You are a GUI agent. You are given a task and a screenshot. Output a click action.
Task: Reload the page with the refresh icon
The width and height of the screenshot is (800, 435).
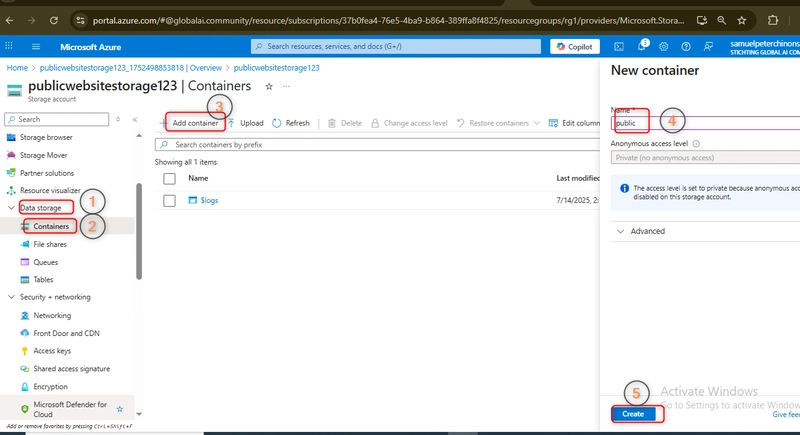54,20
